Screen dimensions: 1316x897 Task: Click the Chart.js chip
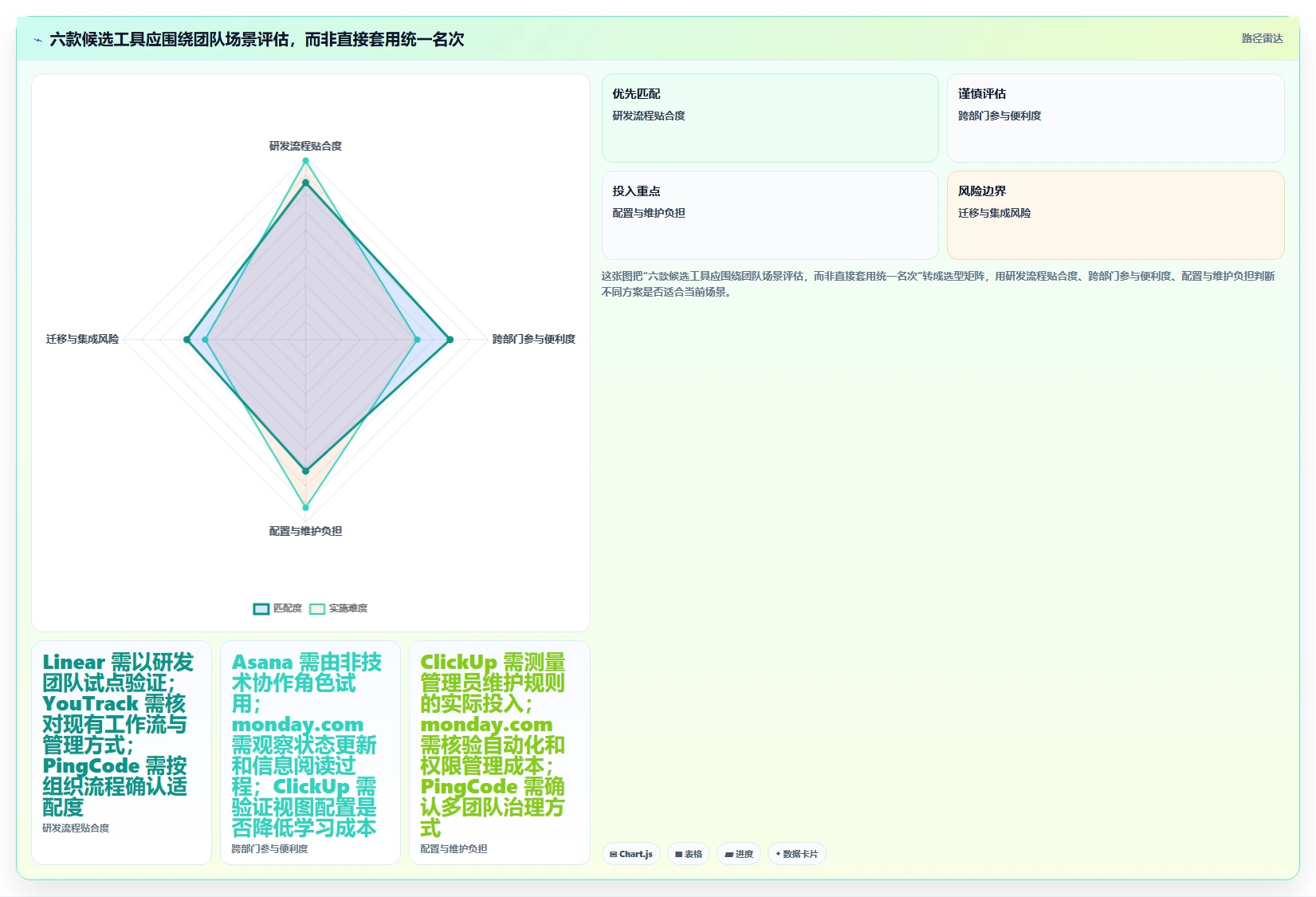(631, 854)
